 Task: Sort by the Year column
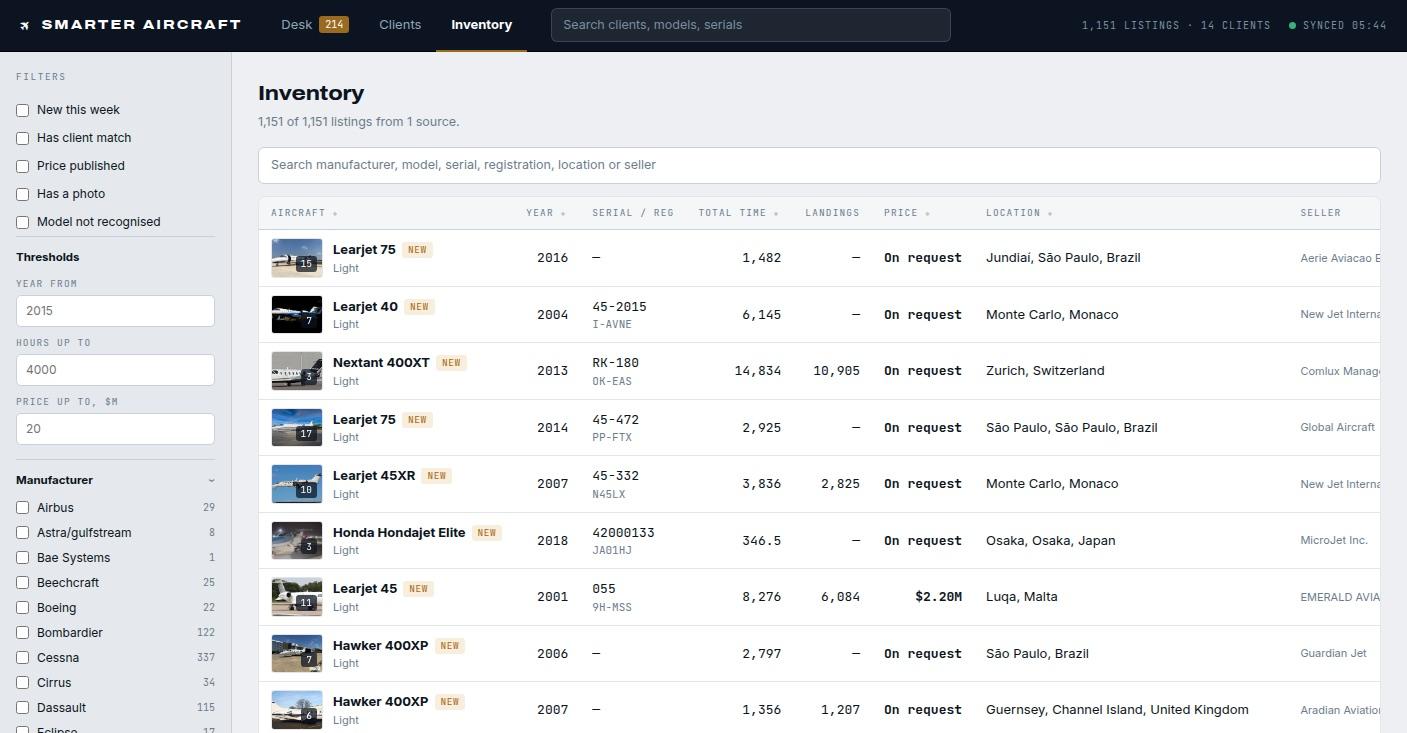(x=545, y=213)
